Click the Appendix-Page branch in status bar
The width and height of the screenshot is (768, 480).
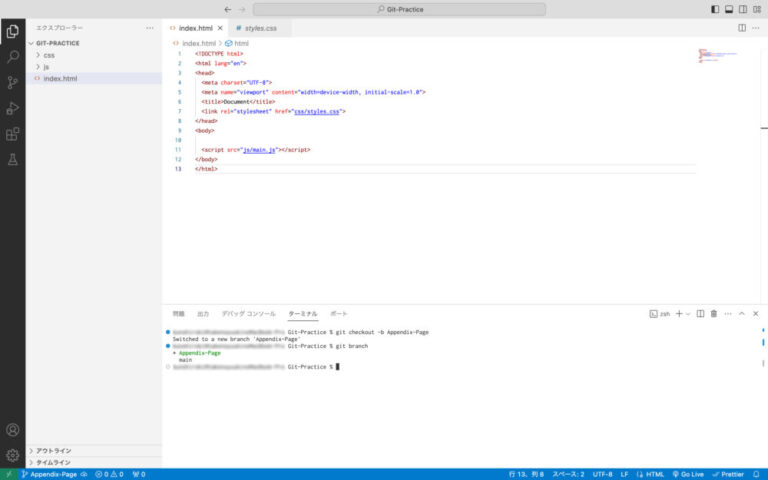click(52, 474)
